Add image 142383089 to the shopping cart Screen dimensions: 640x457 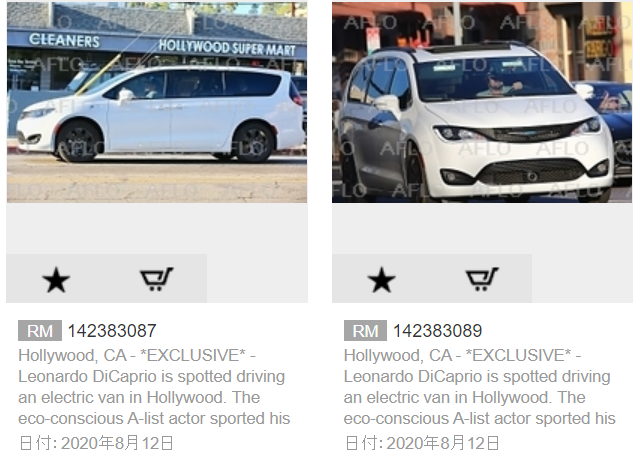[x=482, y=279]
